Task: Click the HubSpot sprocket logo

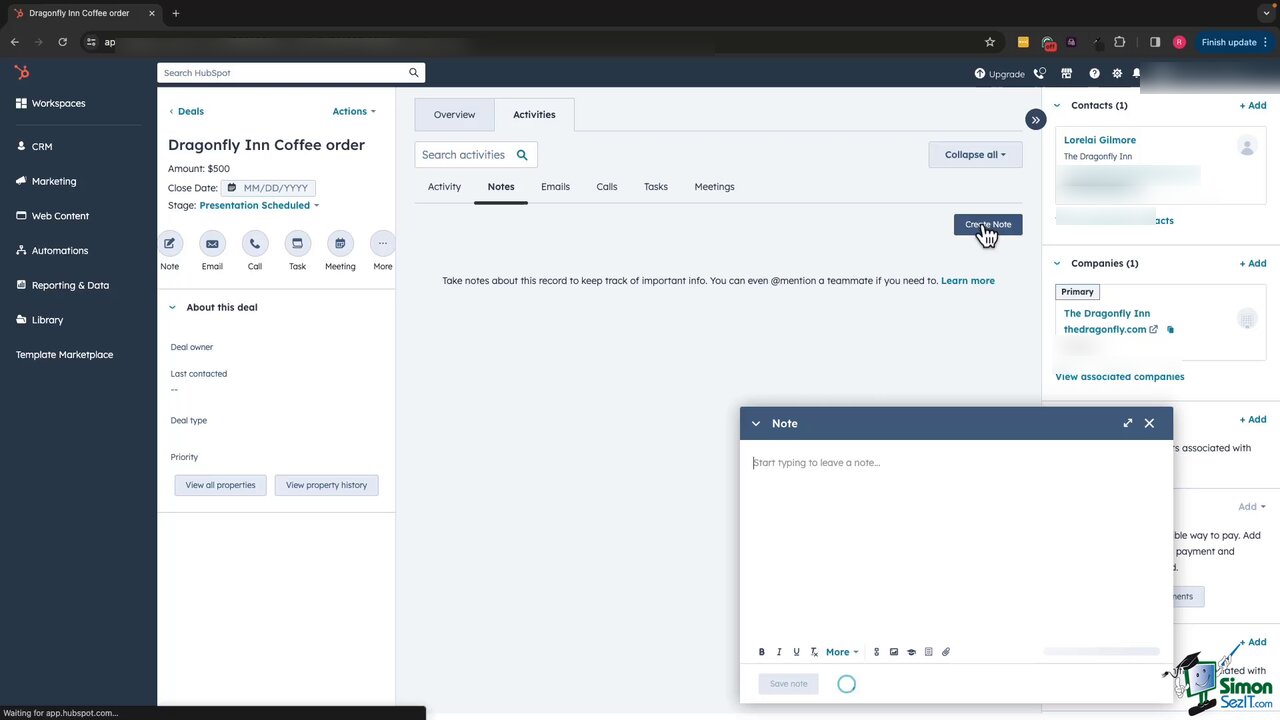Action: click(21, 72)
